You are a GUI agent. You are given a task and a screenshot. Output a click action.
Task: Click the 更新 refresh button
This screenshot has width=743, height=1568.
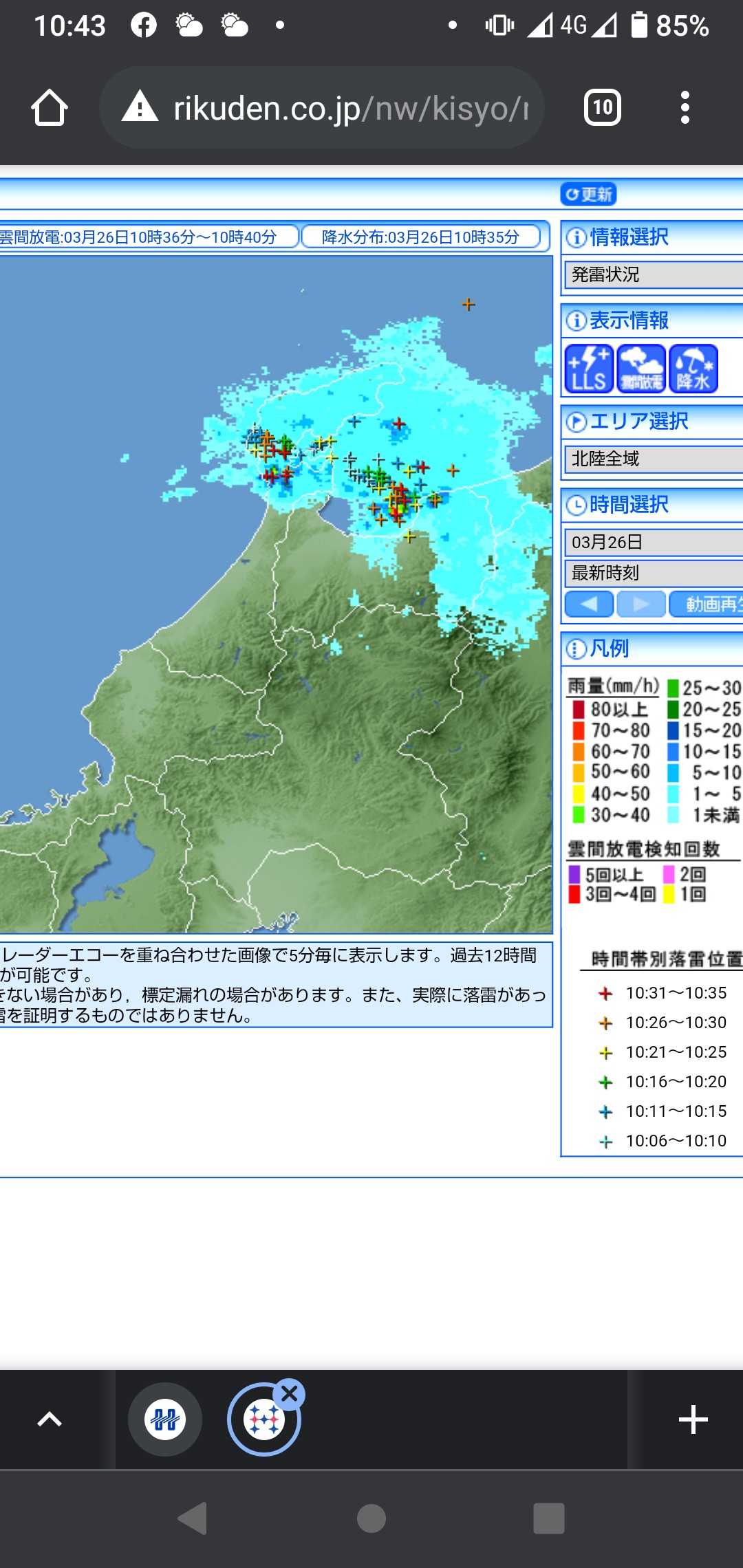(x=588, y=195)
